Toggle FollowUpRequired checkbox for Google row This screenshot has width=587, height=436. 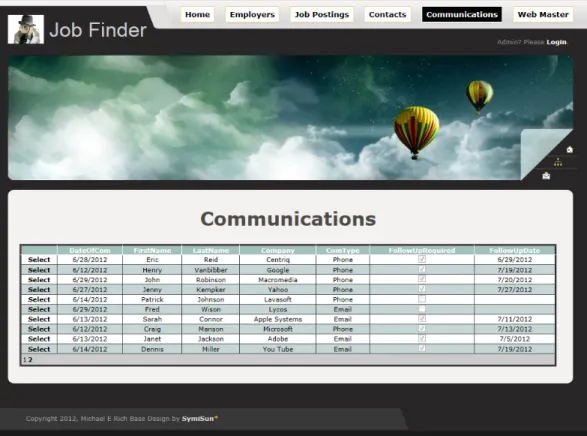pyautogui.click(x=422, y=269)
